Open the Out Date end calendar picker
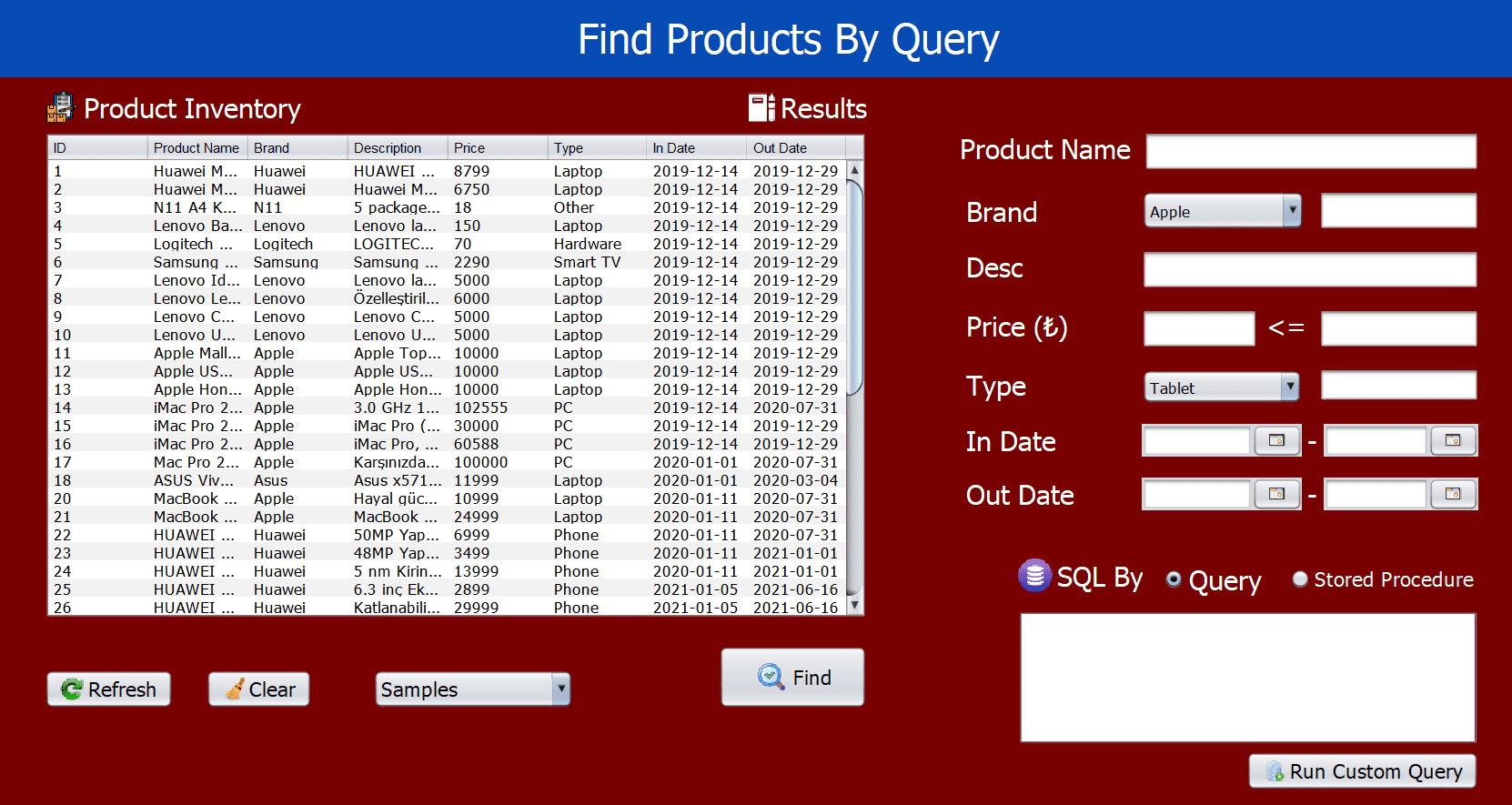This screenshot has width=1512, height=805. (x=1453, y=494)
